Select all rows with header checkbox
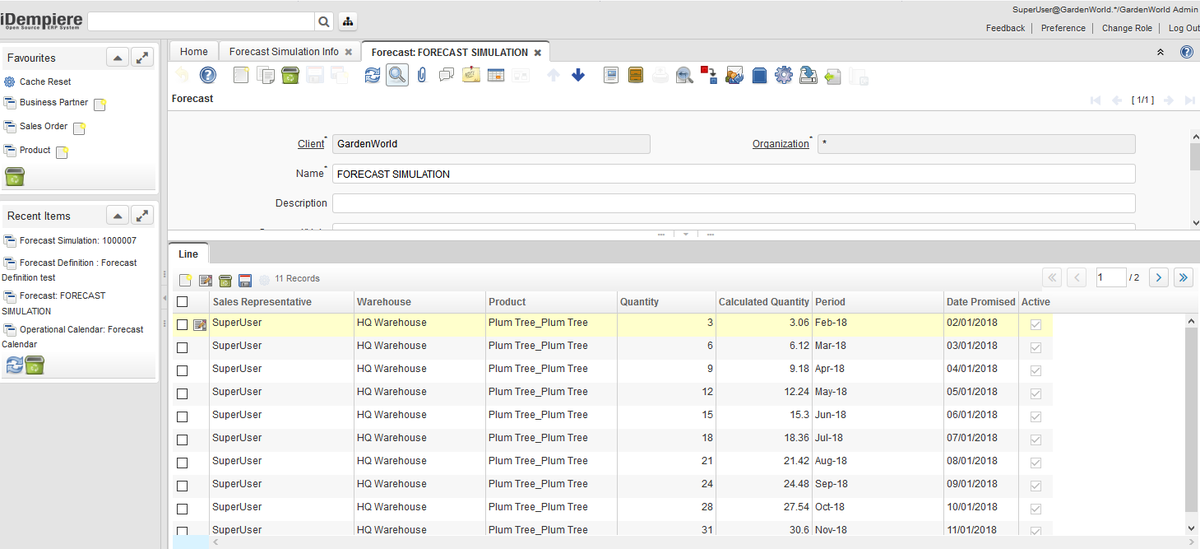The image size is (1200, 549). pyautogui.click(x=182, y=302)
